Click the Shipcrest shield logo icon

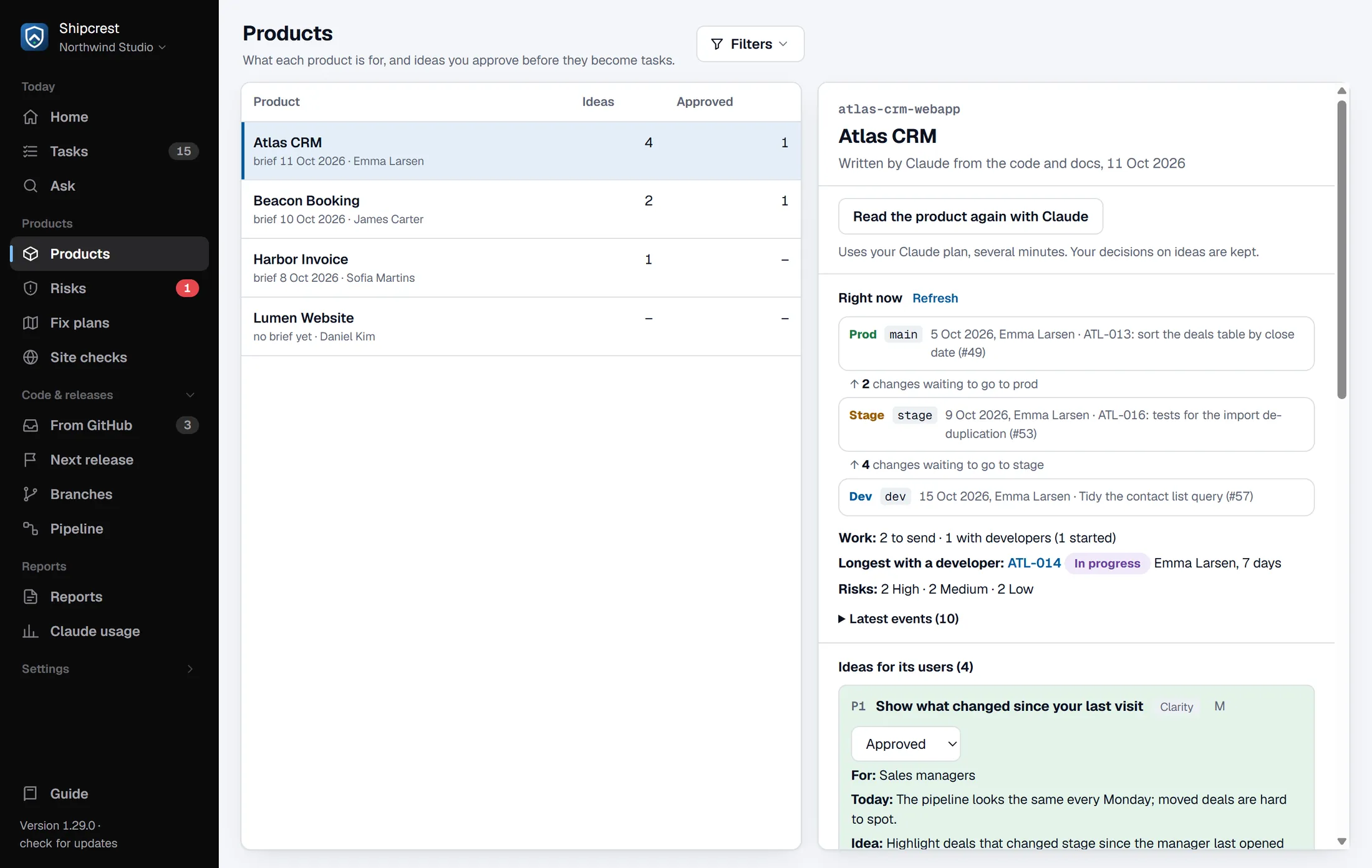click(34, 37)
